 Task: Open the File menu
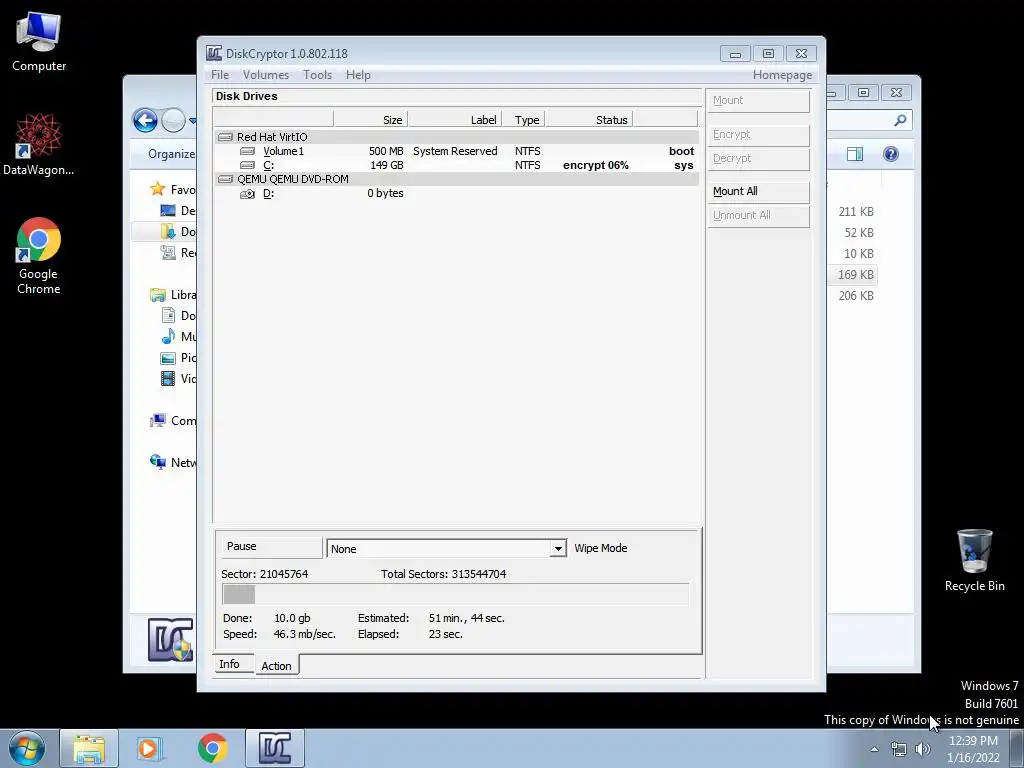pos(220,75)
